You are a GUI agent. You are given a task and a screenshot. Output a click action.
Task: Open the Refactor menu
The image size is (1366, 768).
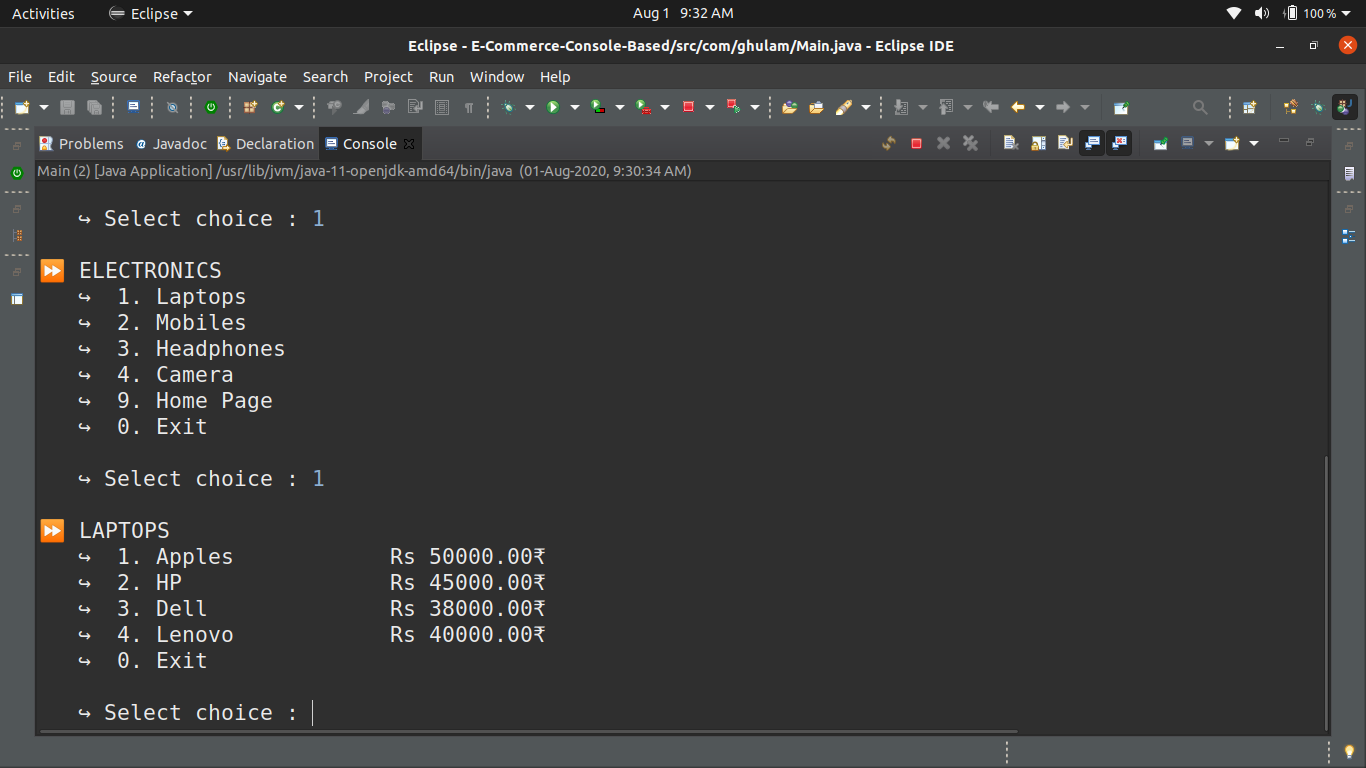[x=182, y=77]
